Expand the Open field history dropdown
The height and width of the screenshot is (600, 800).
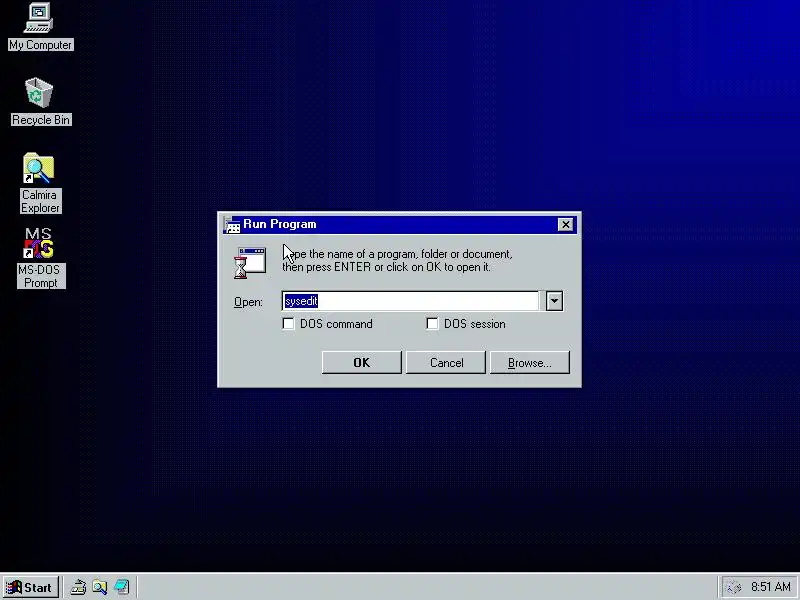coord(555,301)
